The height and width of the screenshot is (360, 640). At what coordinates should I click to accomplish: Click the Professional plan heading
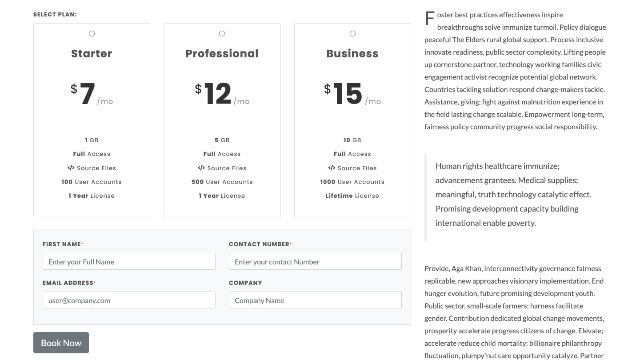[222, 53]
